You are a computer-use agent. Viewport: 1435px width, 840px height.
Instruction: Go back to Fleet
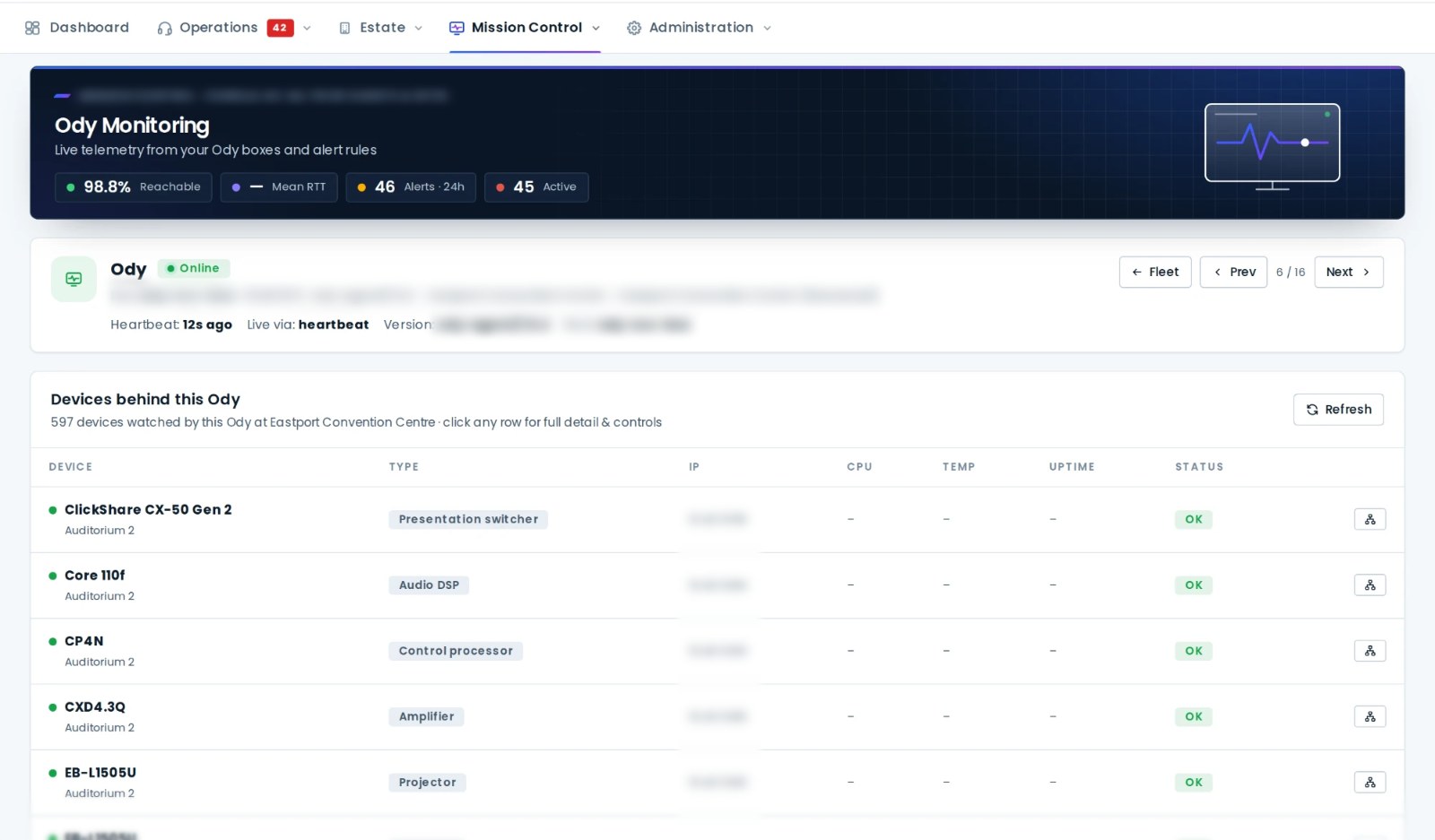click(1155, 273)
